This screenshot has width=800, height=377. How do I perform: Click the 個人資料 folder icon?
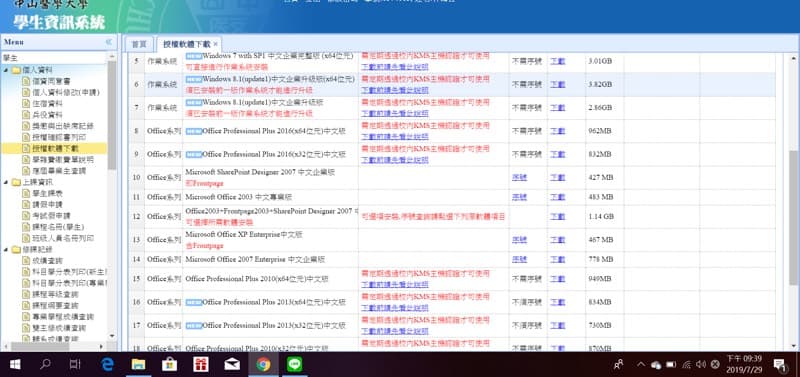pos(16,70)
